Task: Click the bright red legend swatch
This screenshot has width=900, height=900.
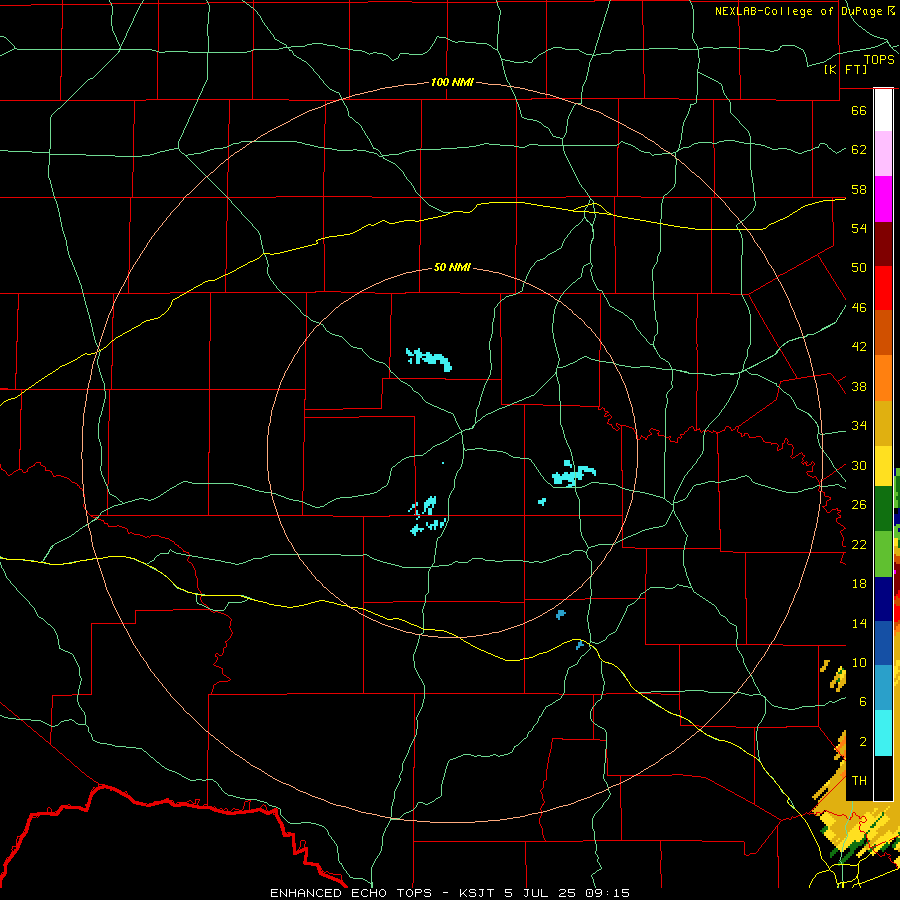Action: (883, 288)
